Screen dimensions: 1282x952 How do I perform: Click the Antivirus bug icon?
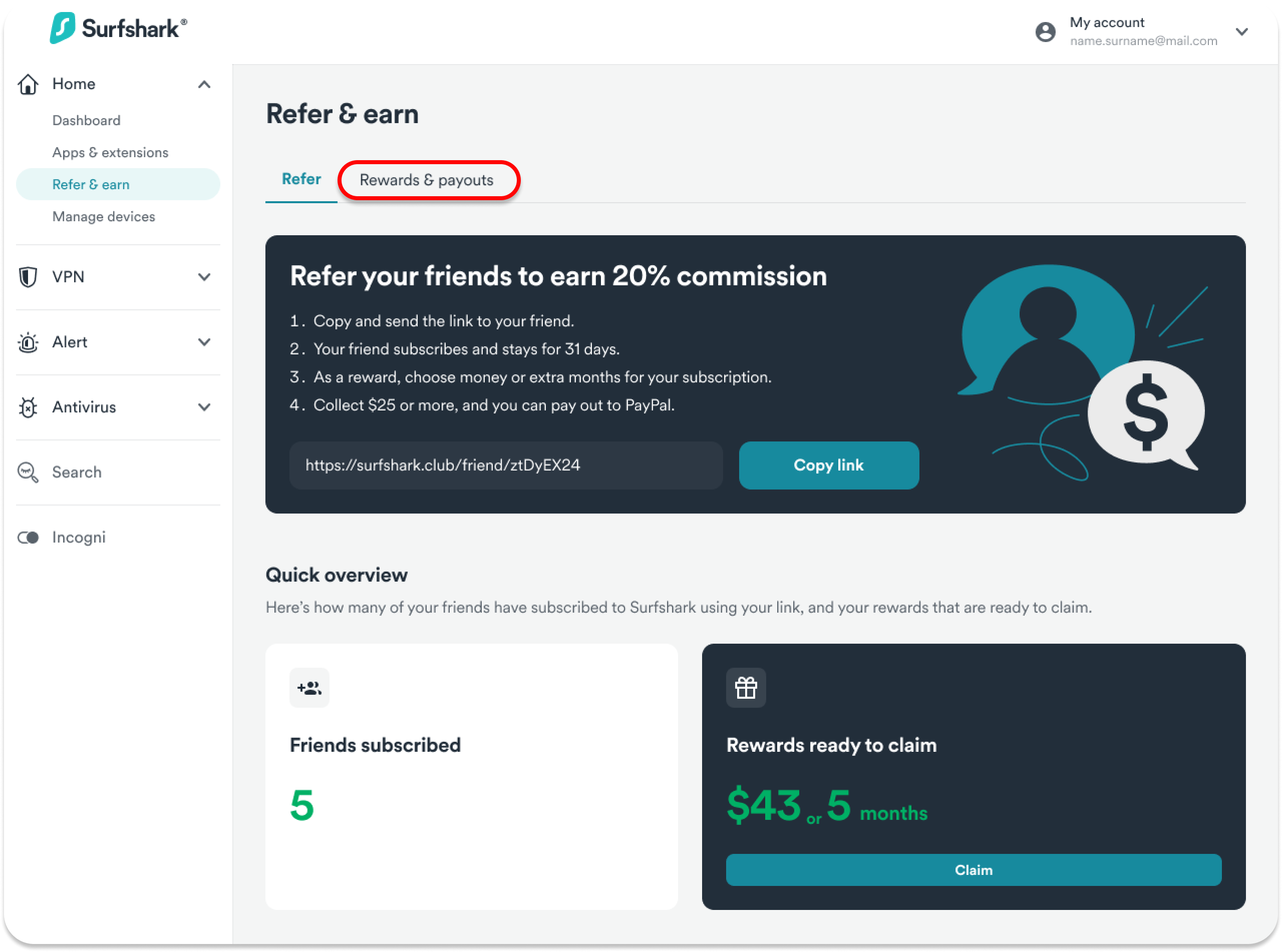(28, 407)
